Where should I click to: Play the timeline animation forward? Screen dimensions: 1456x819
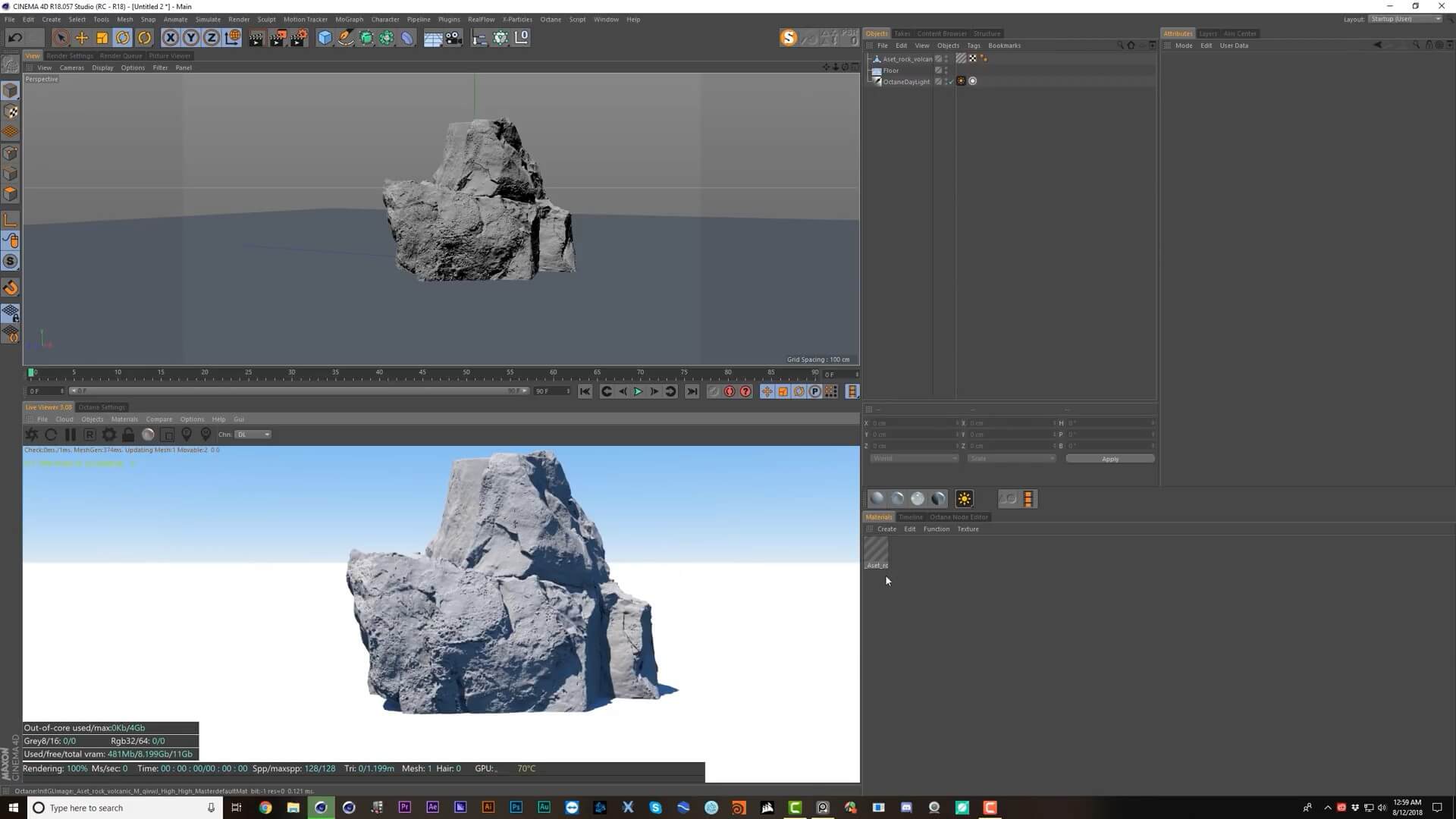(638, 392)
